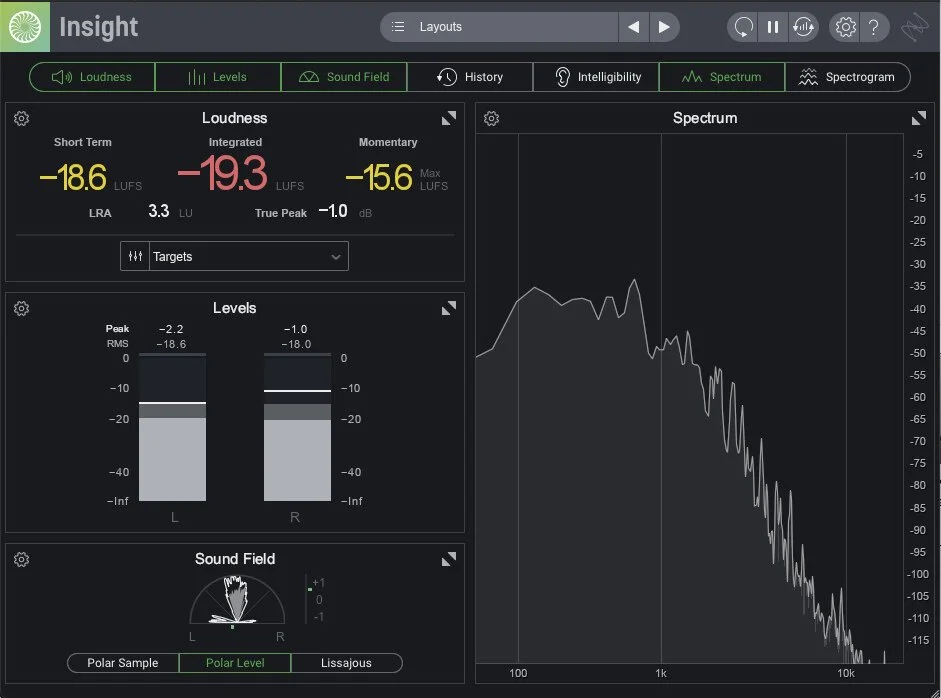Viewport: 941px width, 698px height.
Task: Open Loudness panel settings gear
Action: 22,118
